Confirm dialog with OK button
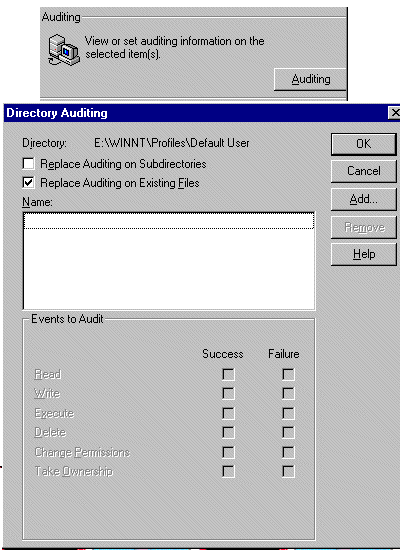402x550 pixels. point(363,144)
